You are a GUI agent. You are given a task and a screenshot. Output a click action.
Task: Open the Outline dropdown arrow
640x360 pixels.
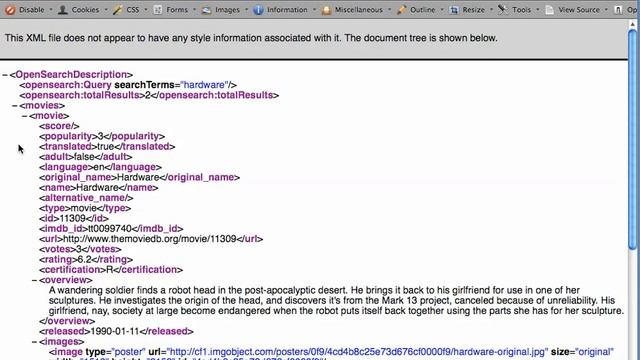tap(442, 9)
